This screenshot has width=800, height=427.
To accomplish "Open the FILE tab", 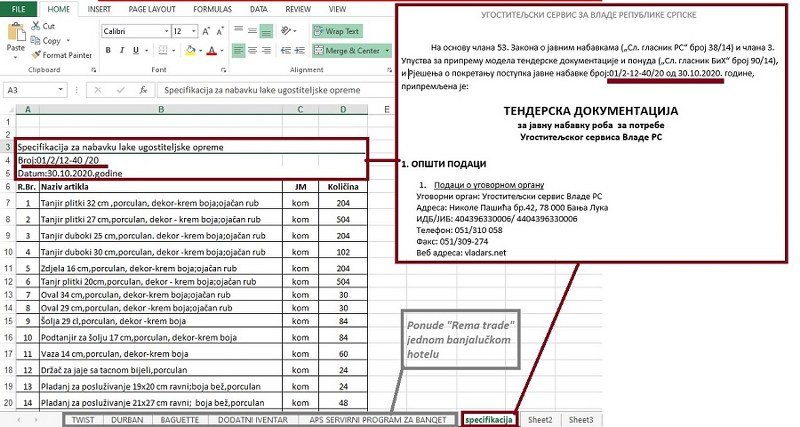I will [x=18, y=9].
